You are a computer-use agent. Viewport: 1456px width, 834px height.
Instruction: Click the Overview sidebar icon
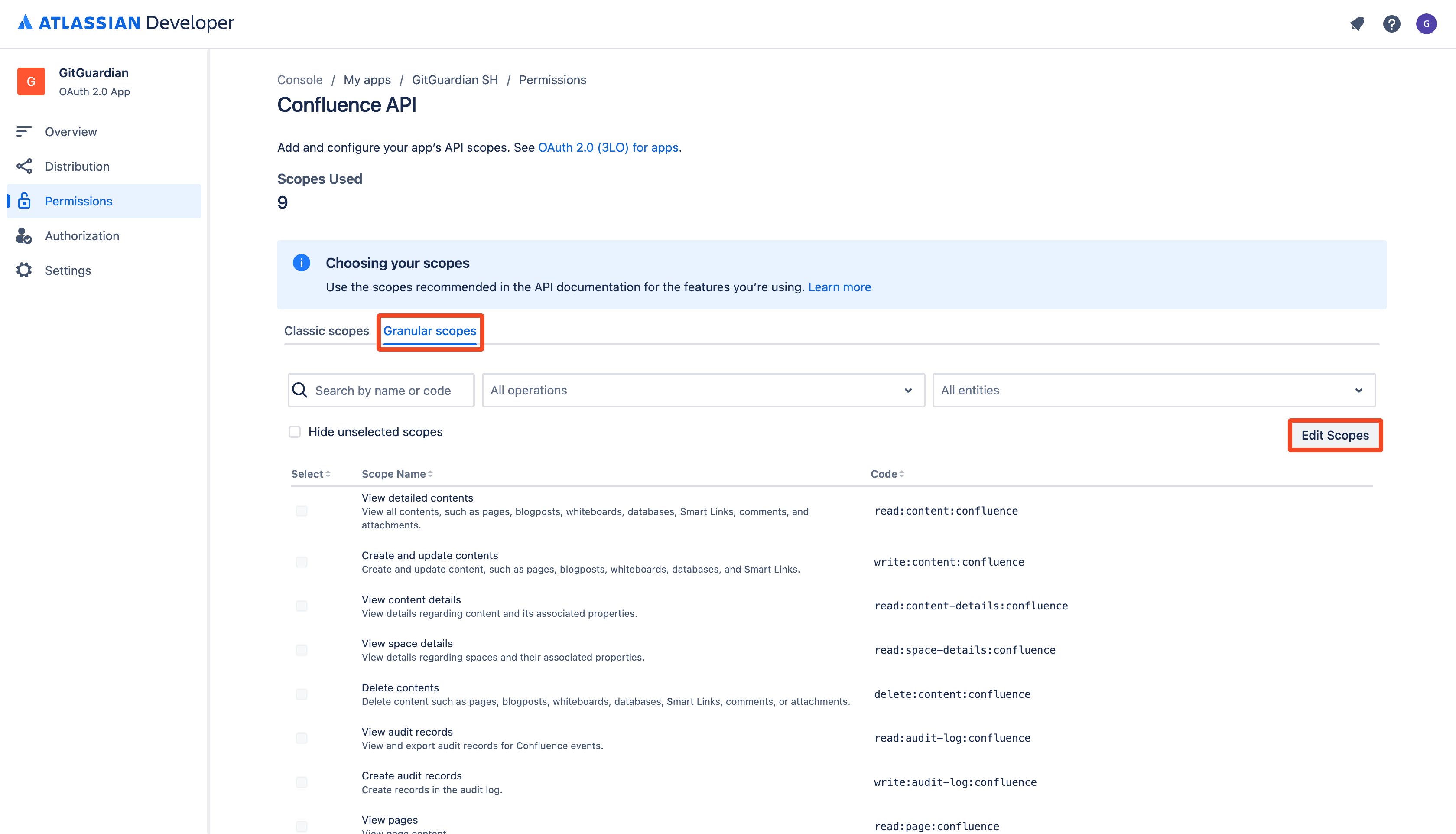(24, 132)
